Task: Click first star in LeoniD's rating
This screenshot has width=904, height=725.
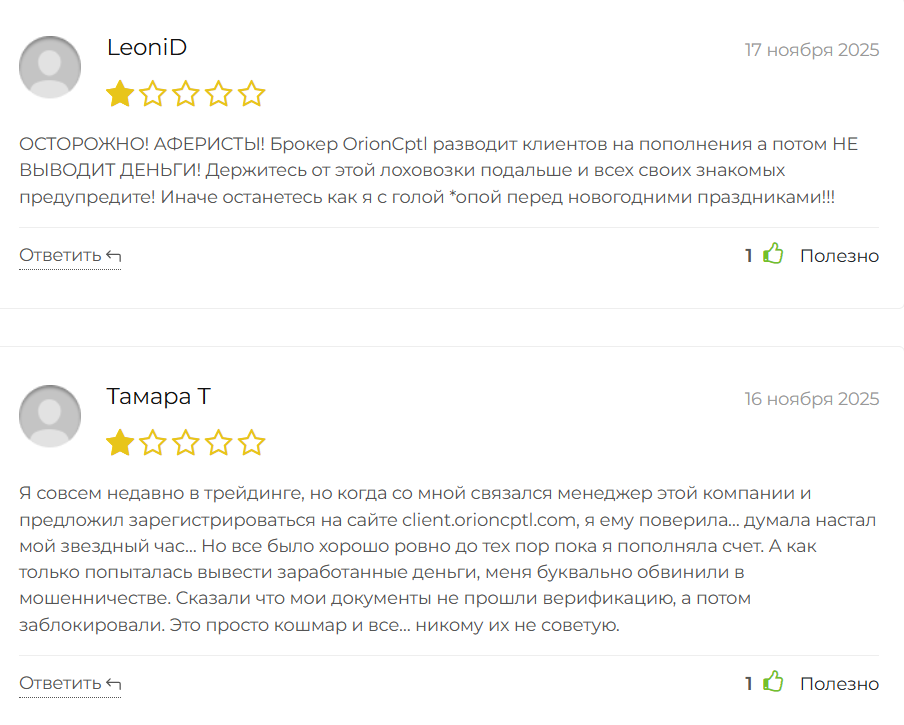Action: [x=120, y=95]
